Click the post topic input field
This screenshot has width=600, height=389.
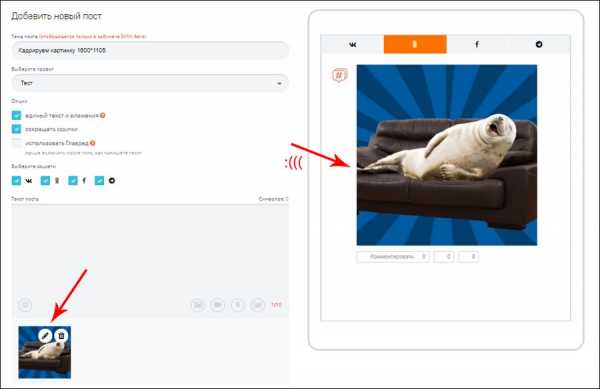(150, 50)
